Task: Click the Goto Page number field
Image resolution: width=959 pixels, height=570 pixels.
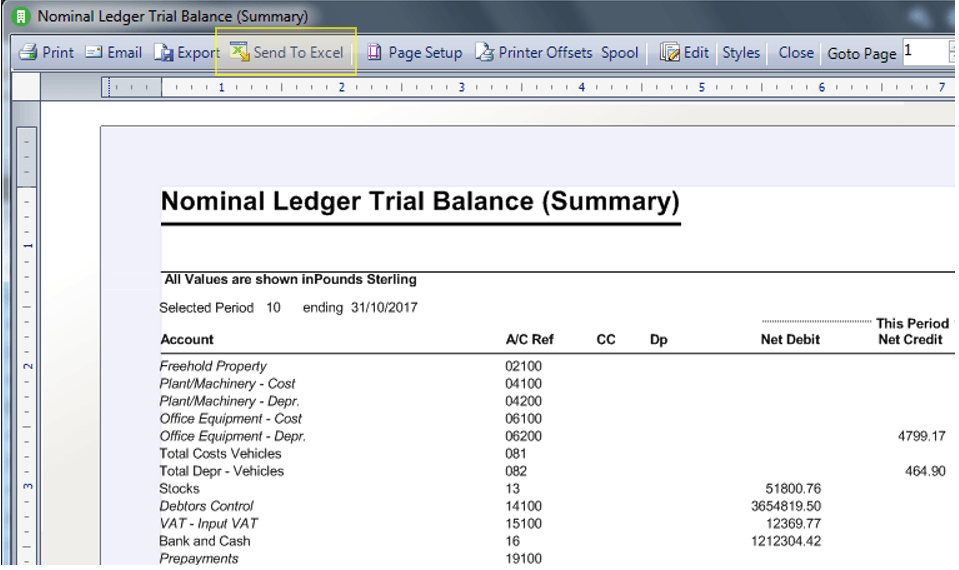Action: coord(925,51)
